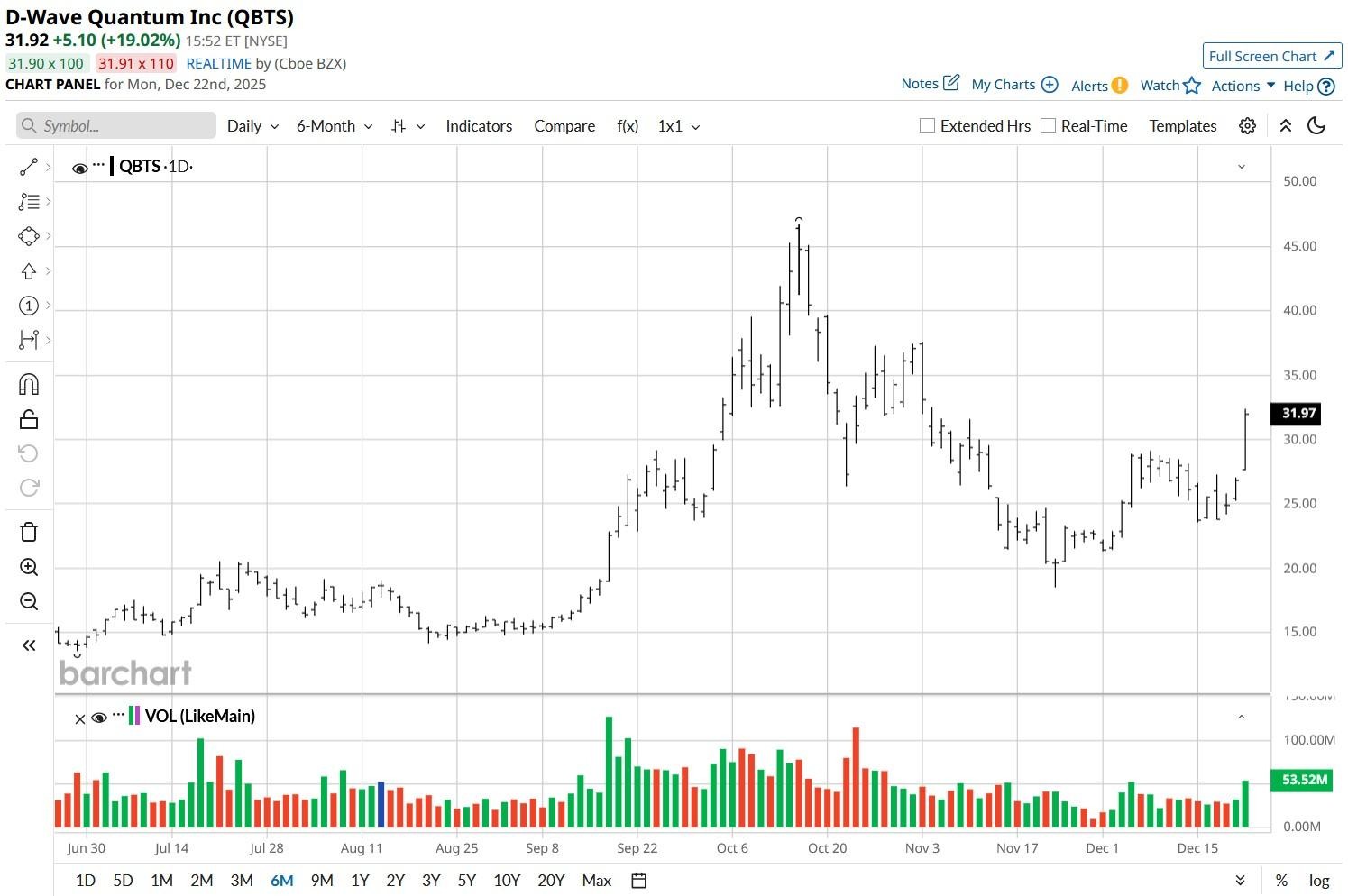Open the Daily frequency dropdown
This screenshot has height=896, width=1348.
point(252,126)
